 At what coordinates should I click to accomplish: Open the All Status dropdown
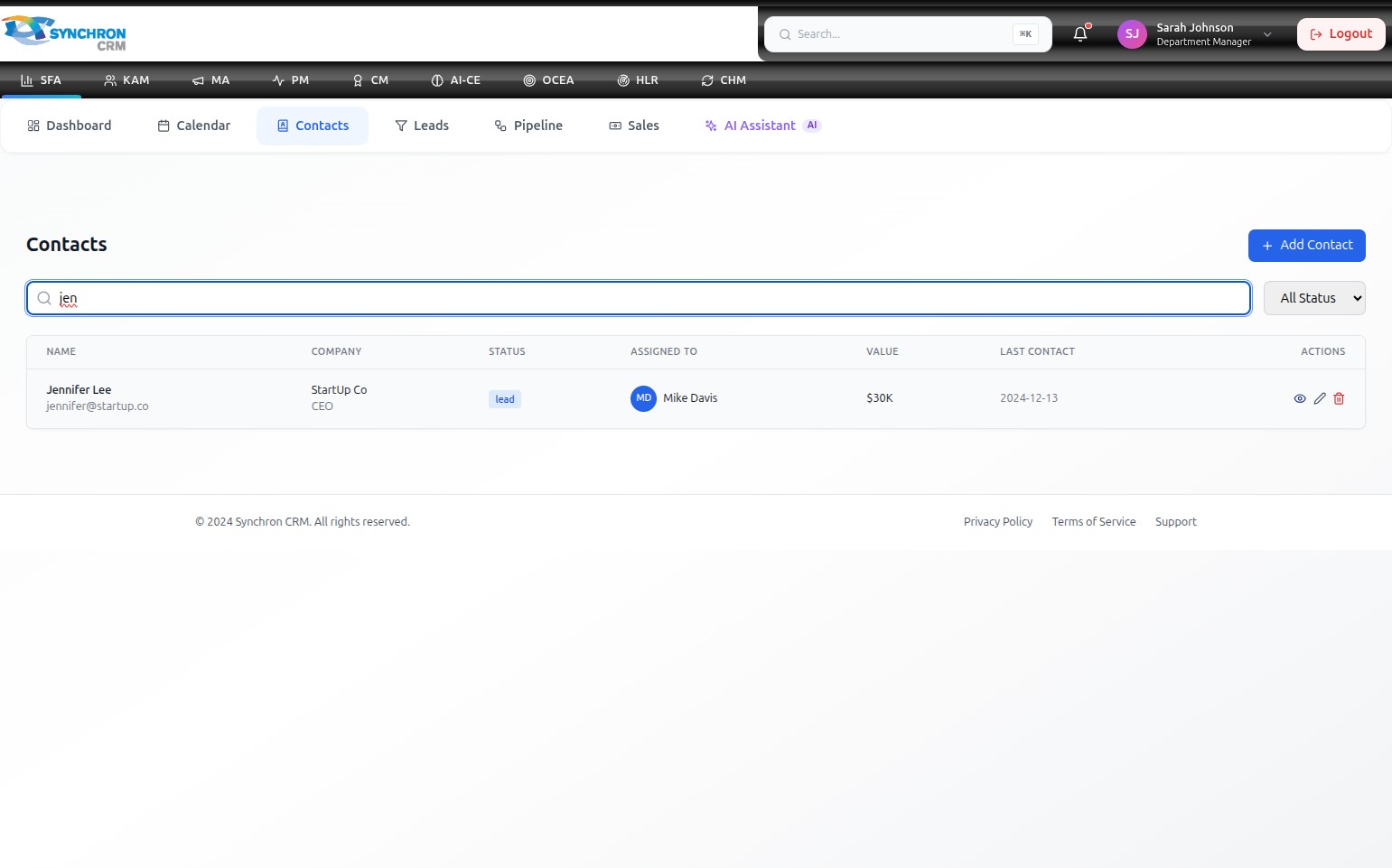[1314, 298]
